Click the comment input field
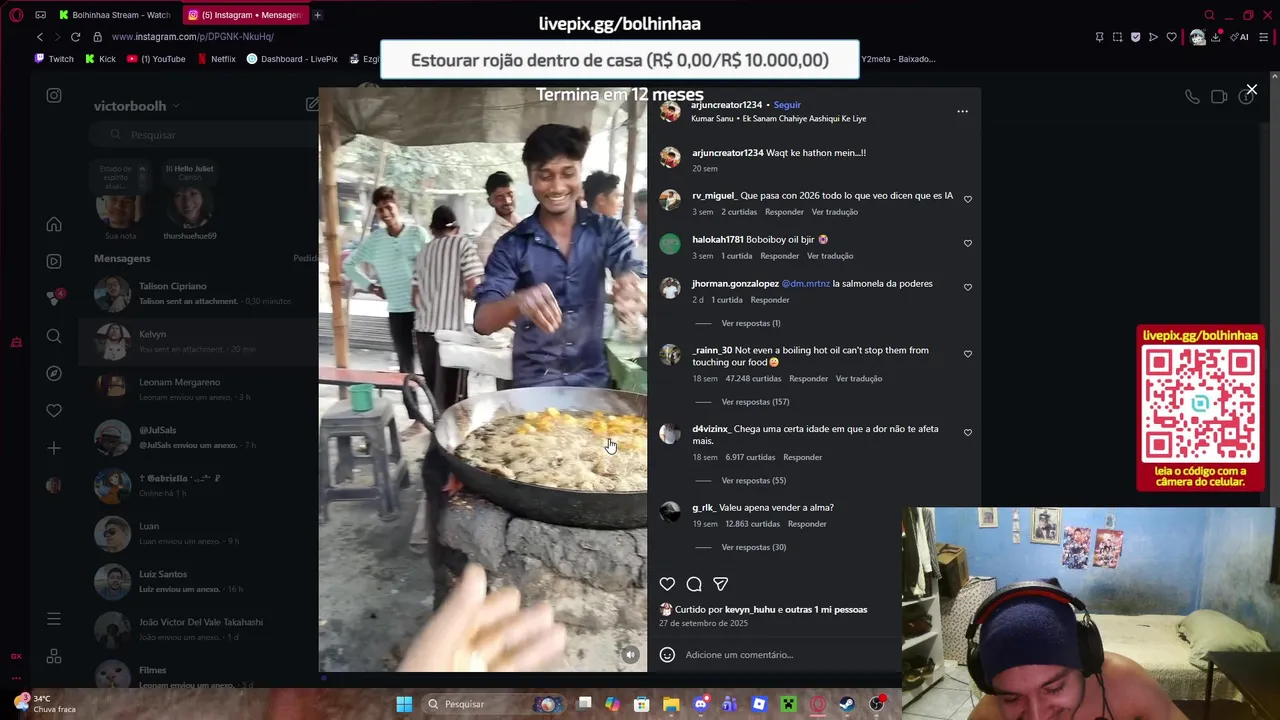 coord(780,655)
